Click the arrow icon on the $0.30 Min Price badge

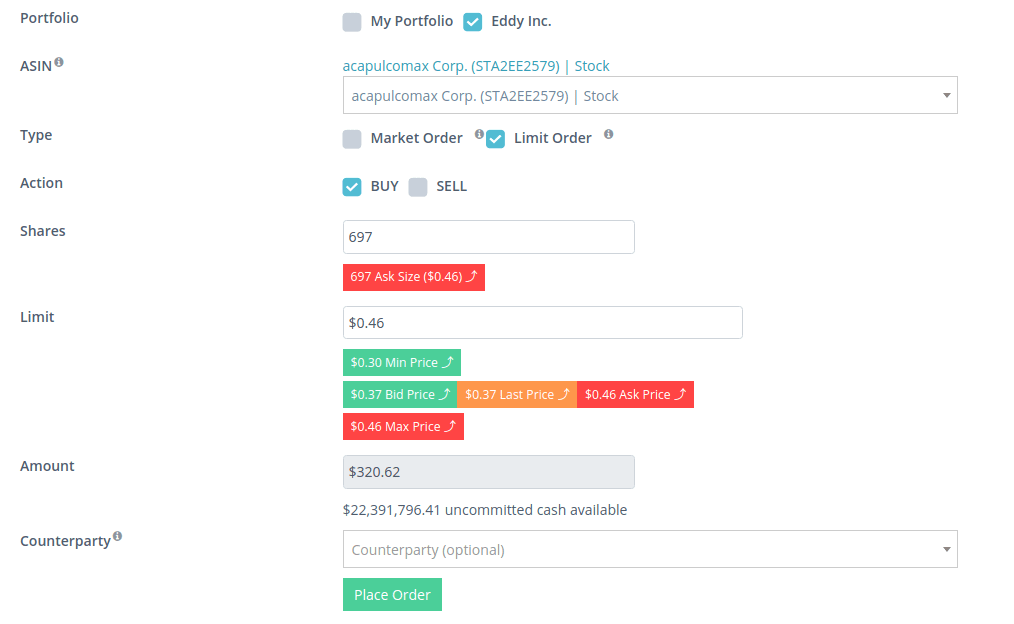click(446, 362)
